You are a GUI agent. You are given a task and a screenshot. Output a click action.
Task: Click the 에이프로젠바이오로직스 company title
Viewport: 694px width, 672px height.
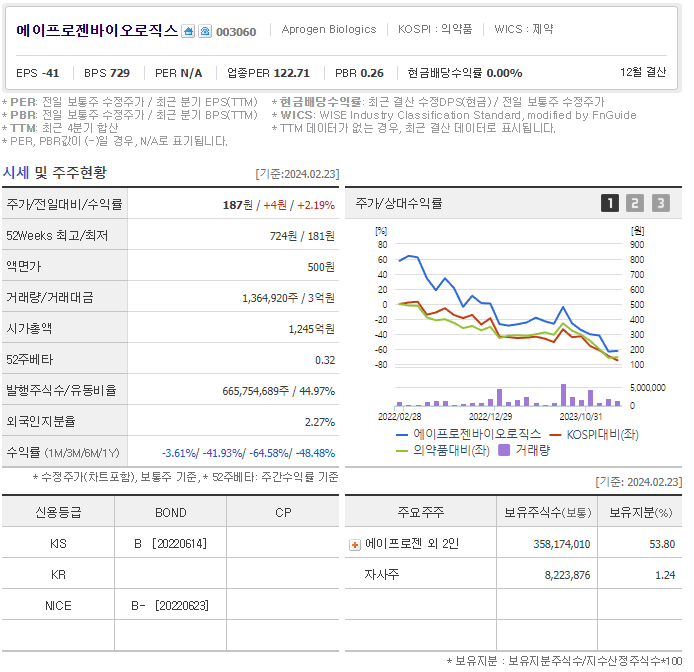[97, 31]
